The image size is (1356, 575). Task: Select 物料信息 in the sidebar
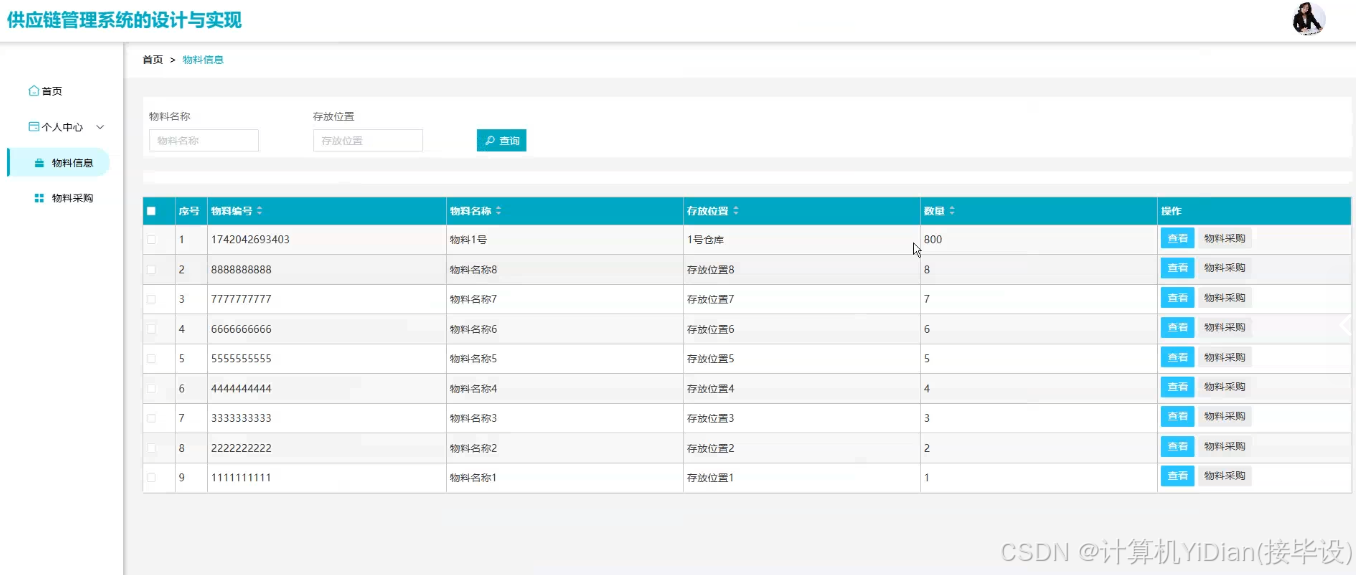click(x=59, y=163)
